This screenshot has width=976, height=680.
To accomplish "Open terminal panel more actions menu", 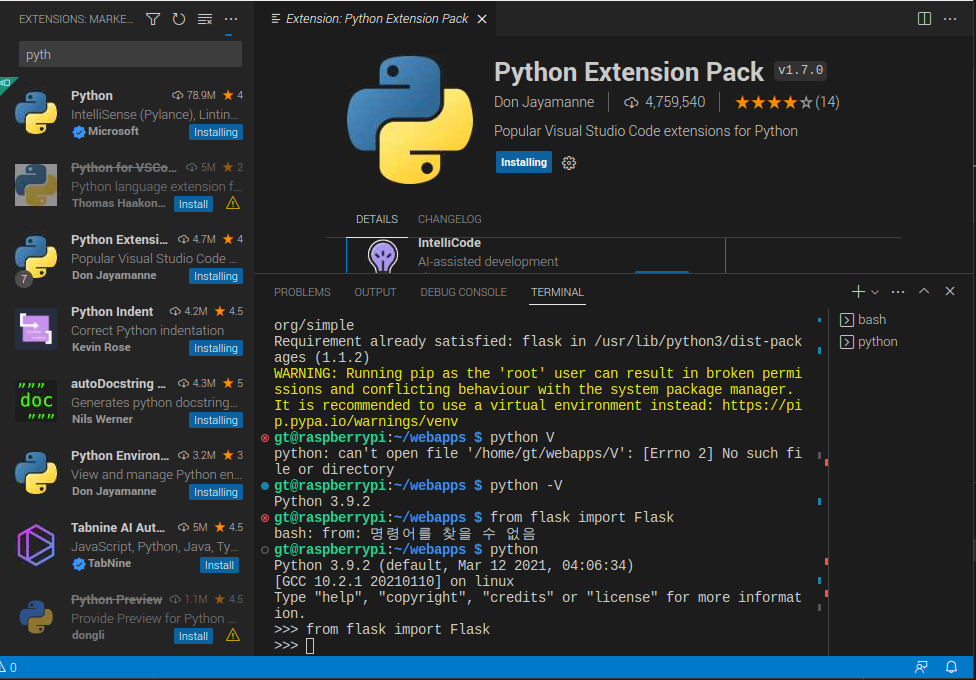I will click(898, 291).
